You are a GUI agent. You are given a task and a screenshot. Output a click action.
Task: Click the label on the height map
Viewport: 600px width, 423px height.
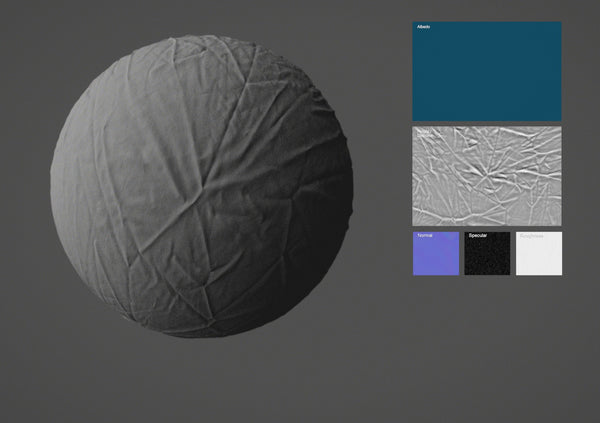[422, 131]
